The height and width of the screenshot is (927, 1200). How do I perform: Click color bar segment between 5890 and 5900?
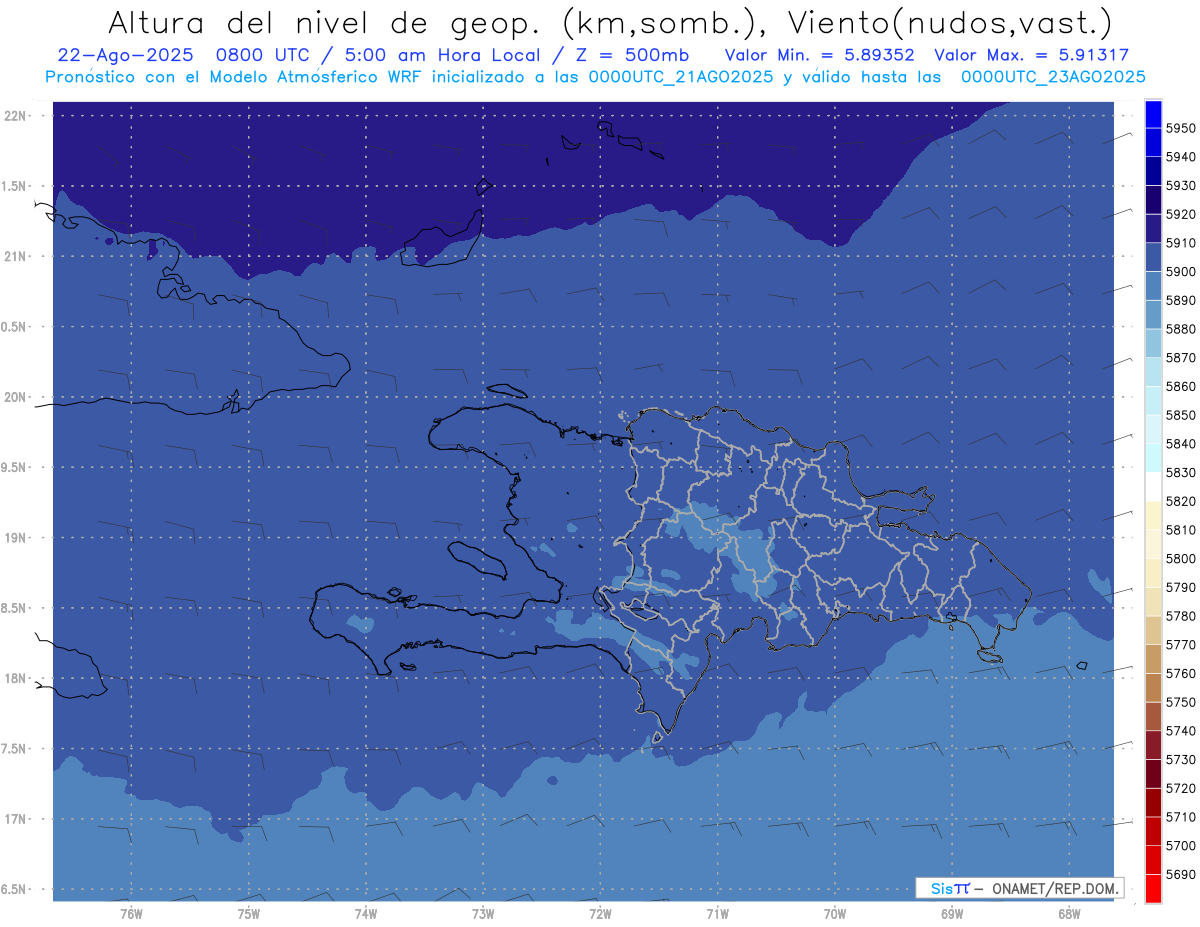click(x=1153, y=286)
